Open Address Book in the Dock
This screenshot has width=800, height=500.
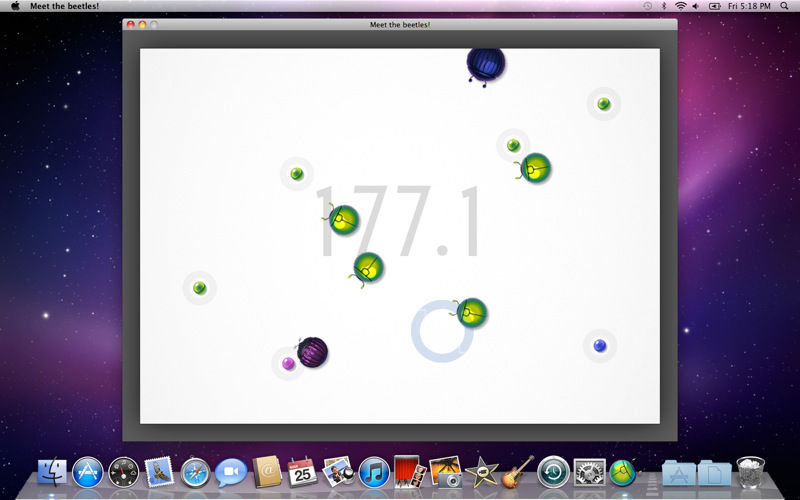point(267,472)
